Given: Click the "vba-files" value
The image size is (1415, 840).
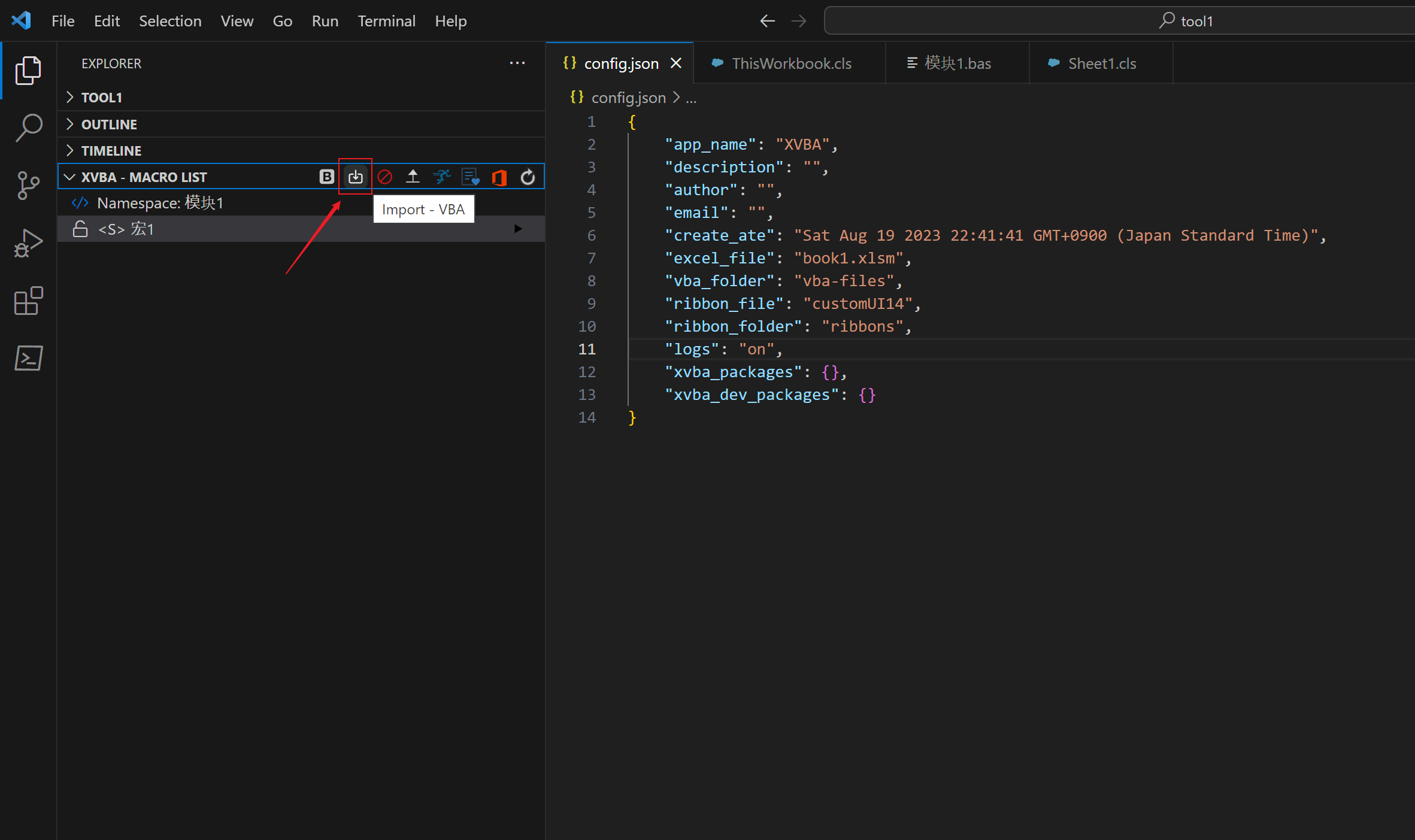Looking at the screenshot, I should [844, 281].
